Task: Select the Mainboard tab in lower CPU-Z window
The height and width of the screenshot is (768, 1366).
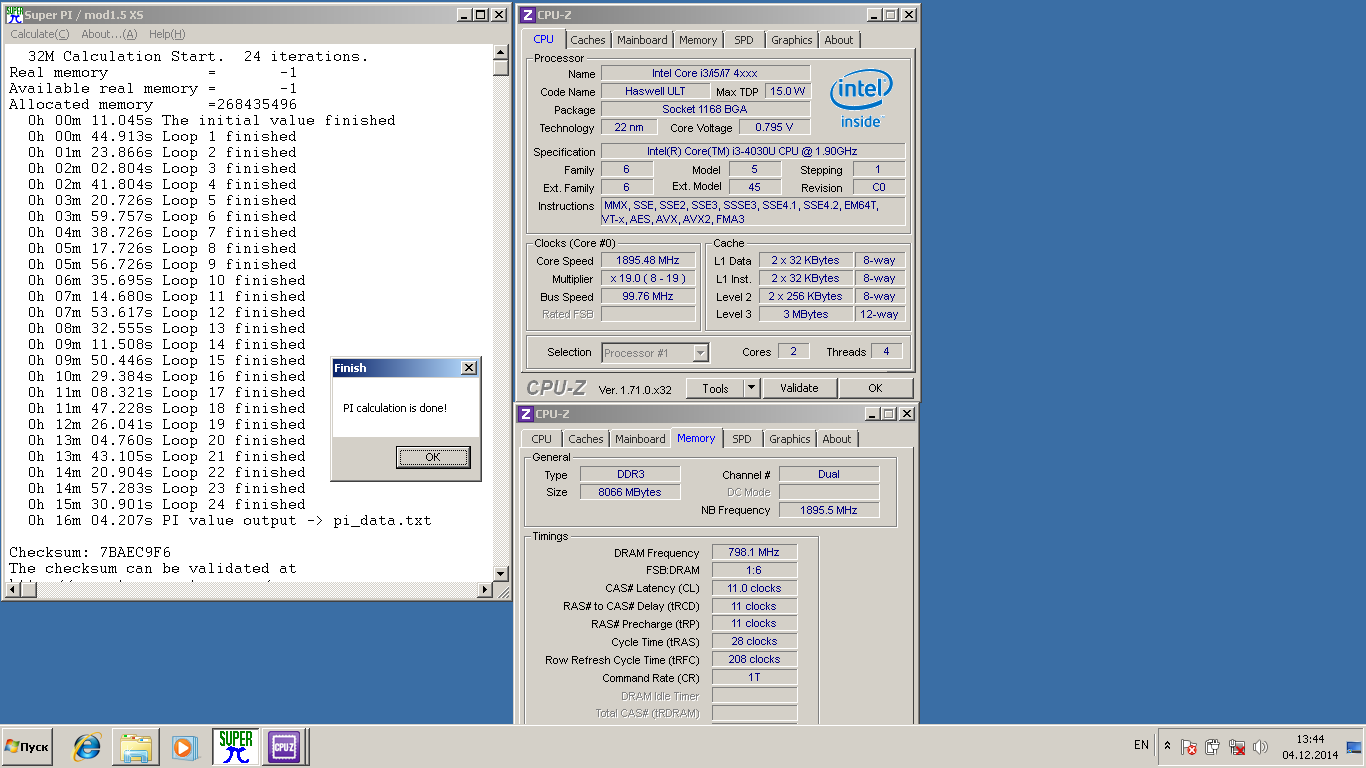Action: pos(640,439)
